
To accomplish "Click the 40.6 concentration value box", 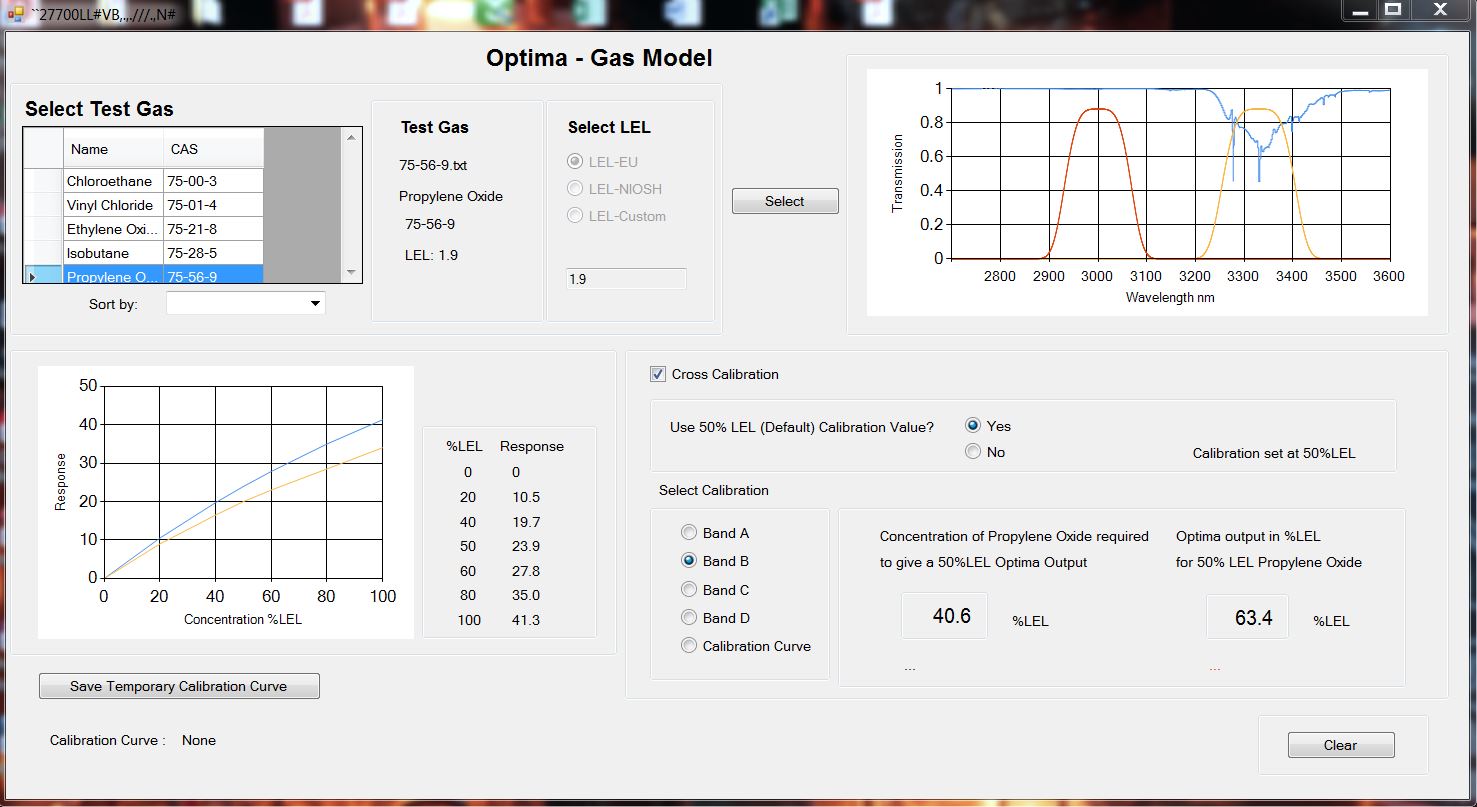I will pos(945,616).
